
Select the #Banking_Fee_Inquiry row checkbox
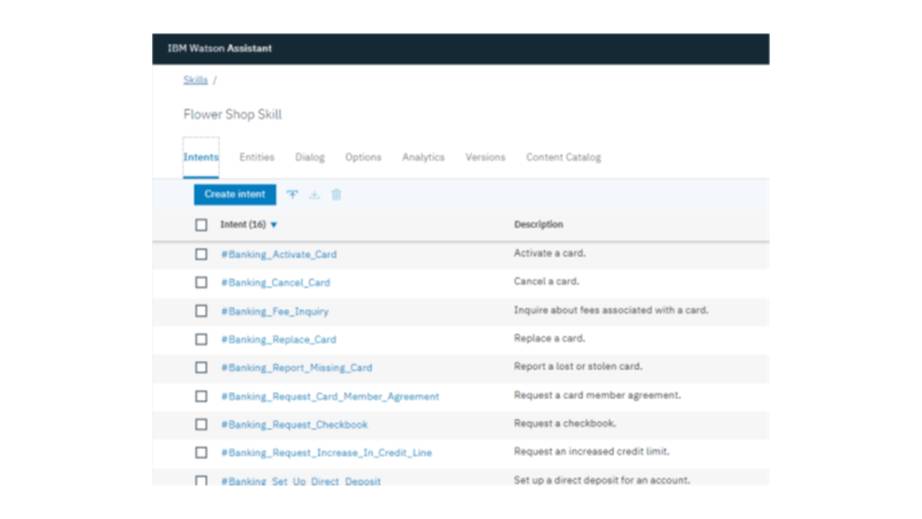point(201,311)
